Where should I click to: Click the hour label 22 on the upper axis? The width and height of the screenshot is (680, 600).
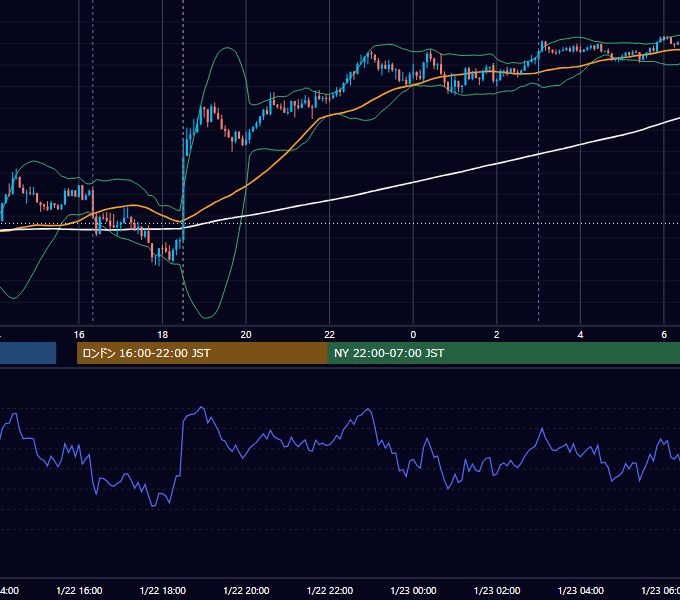[x=330, y=335]
